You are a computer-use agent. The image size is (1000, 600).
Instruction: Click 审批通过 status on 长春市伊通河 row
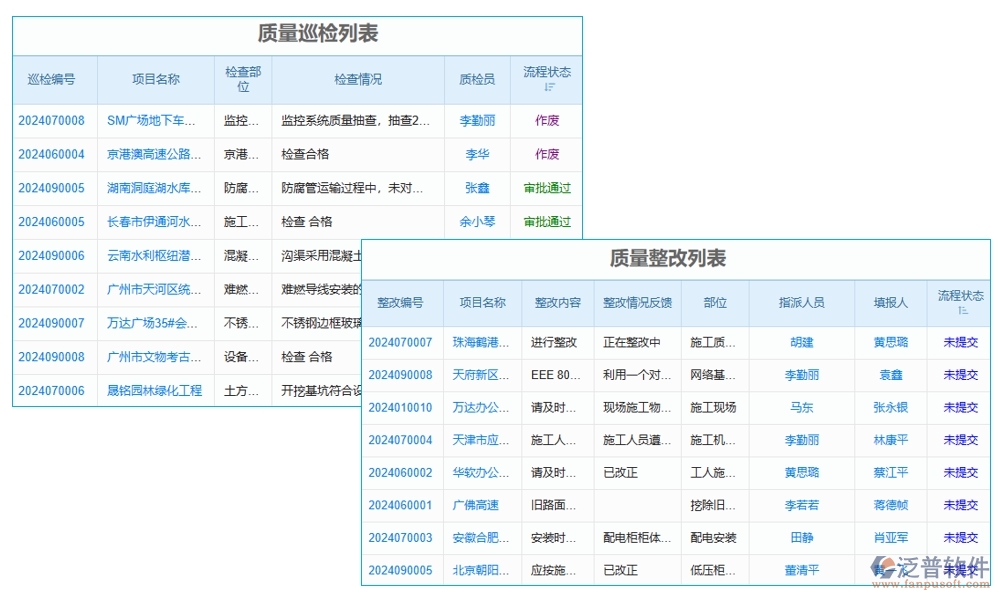coord(547,221)
